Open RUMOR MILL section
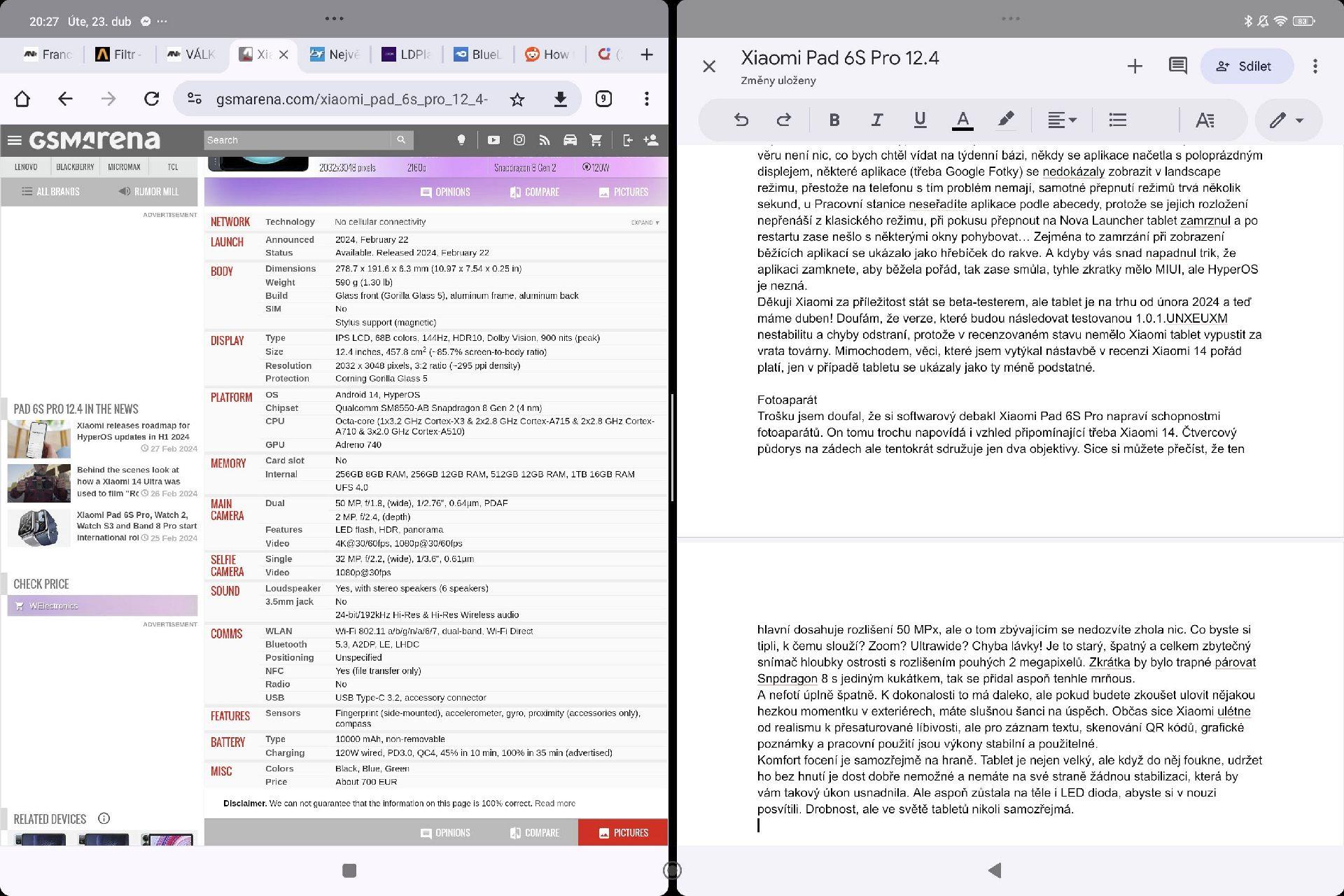 pos(148,192)
